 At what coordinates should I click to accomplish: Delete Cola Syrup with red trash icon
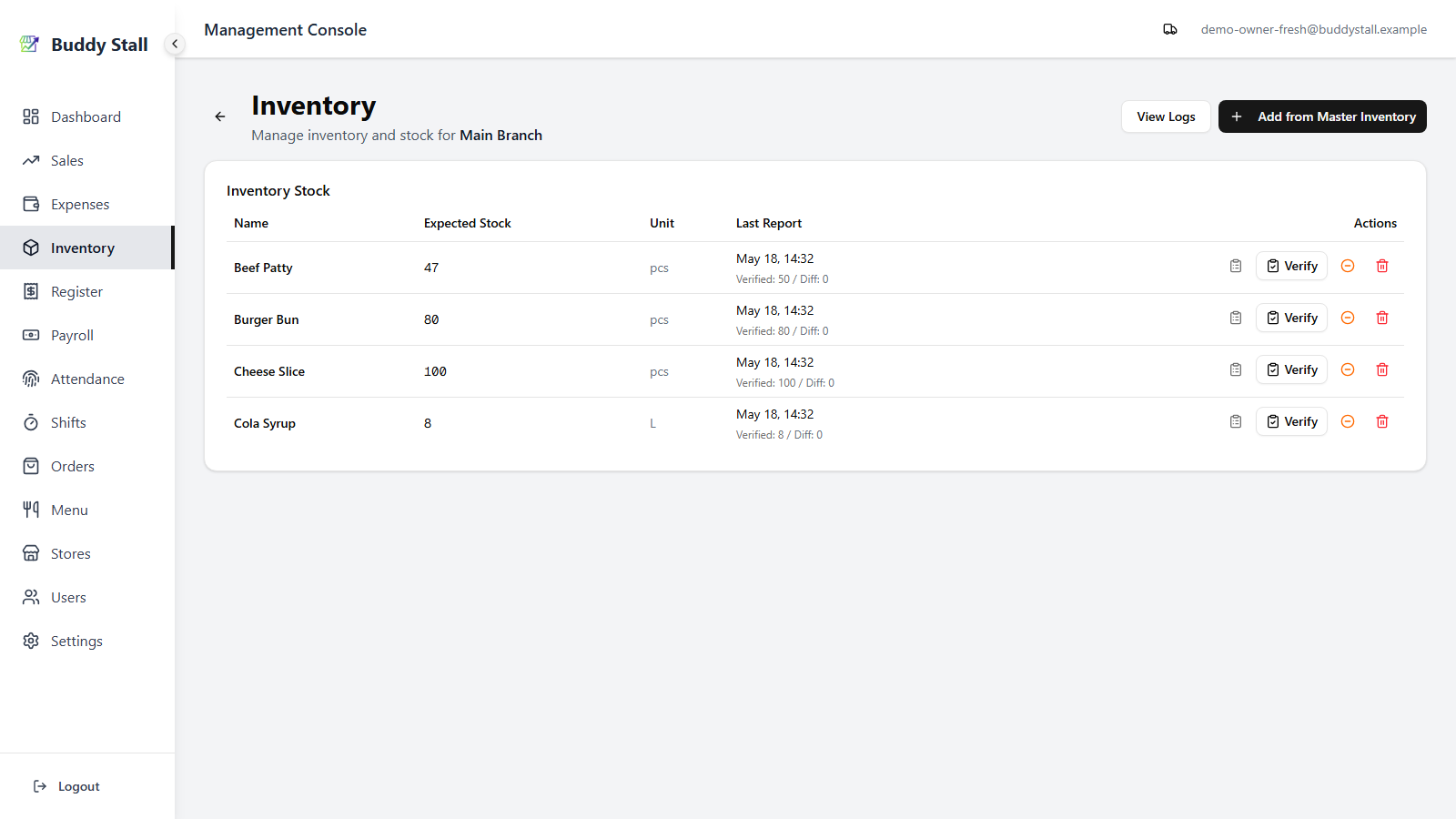point(1382,421)
